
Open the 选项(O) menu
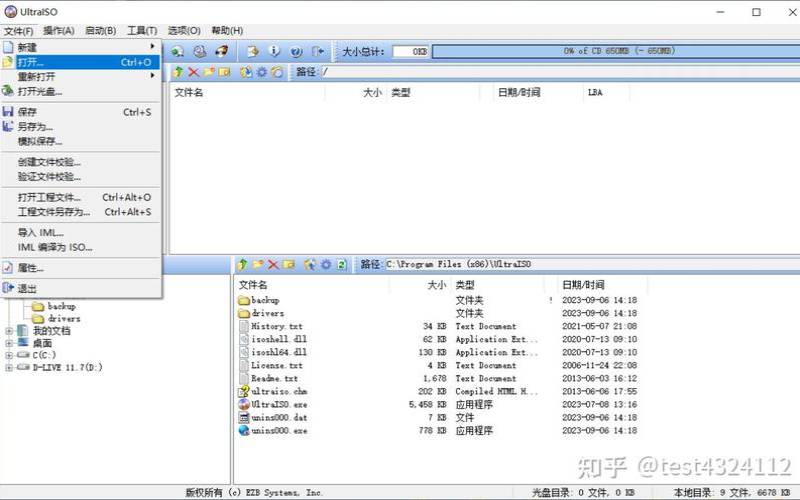pyautogui.click(x=184, y=31)
